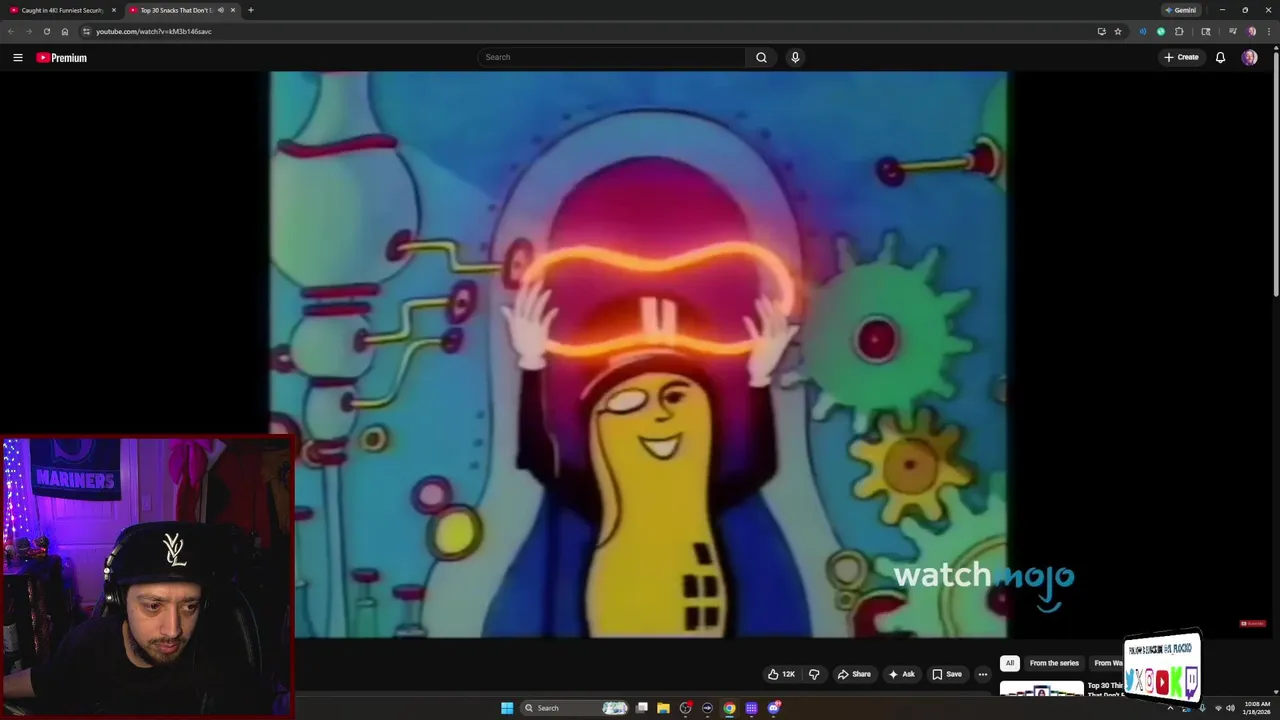Save the video to a playlist
This screenshot has width=1280, height=720.
pyautogui.click(x=946, y=674)
